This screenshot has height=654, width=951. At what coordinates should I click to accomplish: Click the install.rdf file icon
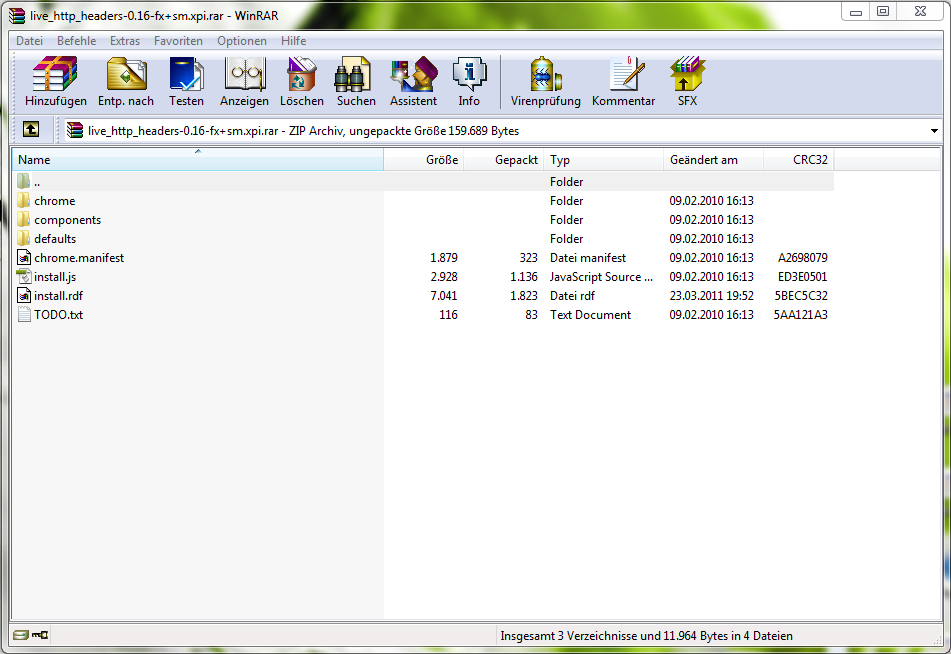[x=24, y=295]
